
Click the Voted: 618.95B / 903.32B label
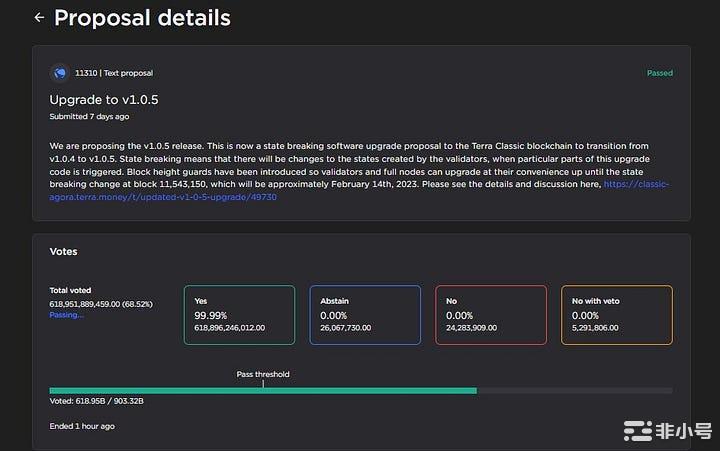click(x=98, y=401)
